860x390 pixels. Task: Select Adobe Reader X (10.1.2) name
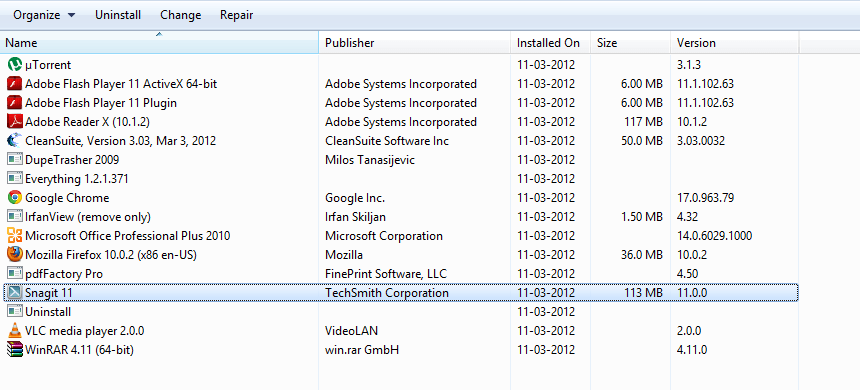coord(88,121)
